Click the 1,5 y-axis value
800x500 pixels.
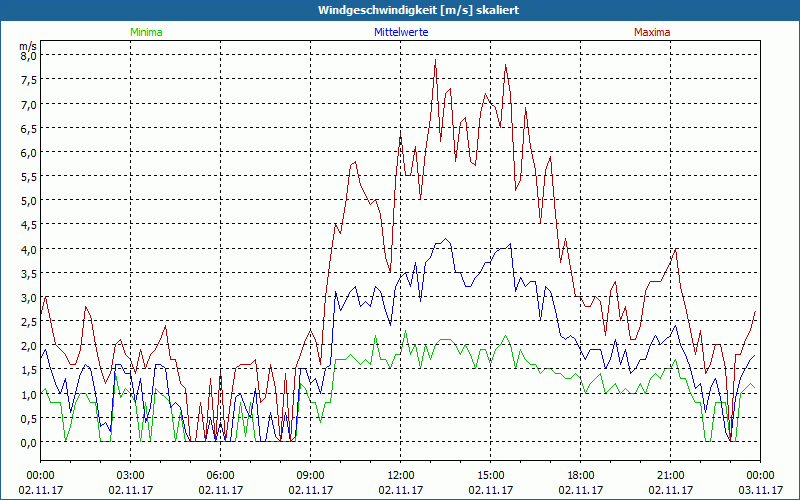click(28, 371)
